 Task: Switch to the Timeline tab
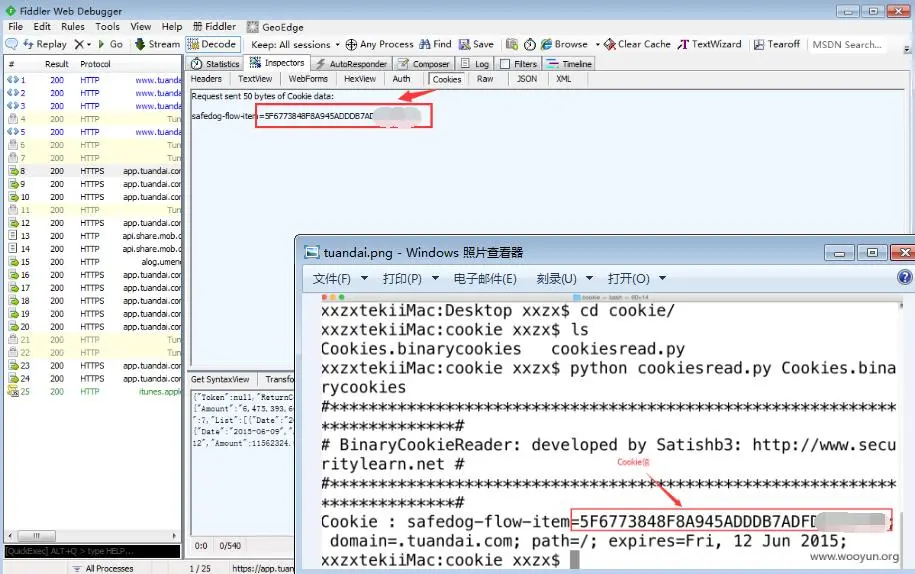click(x=569, y=64)
